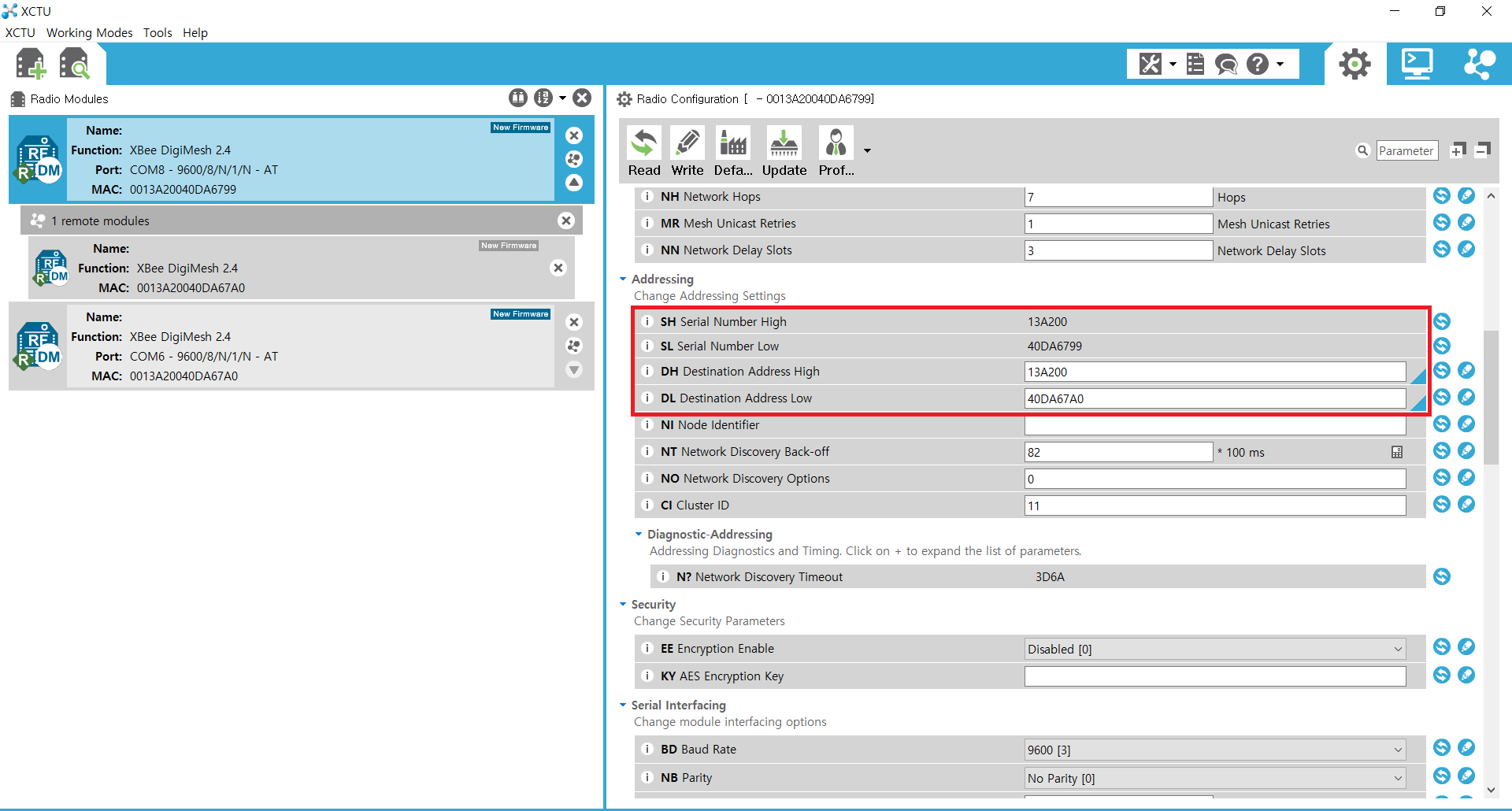Open the Tools wrench icon

1150,64
